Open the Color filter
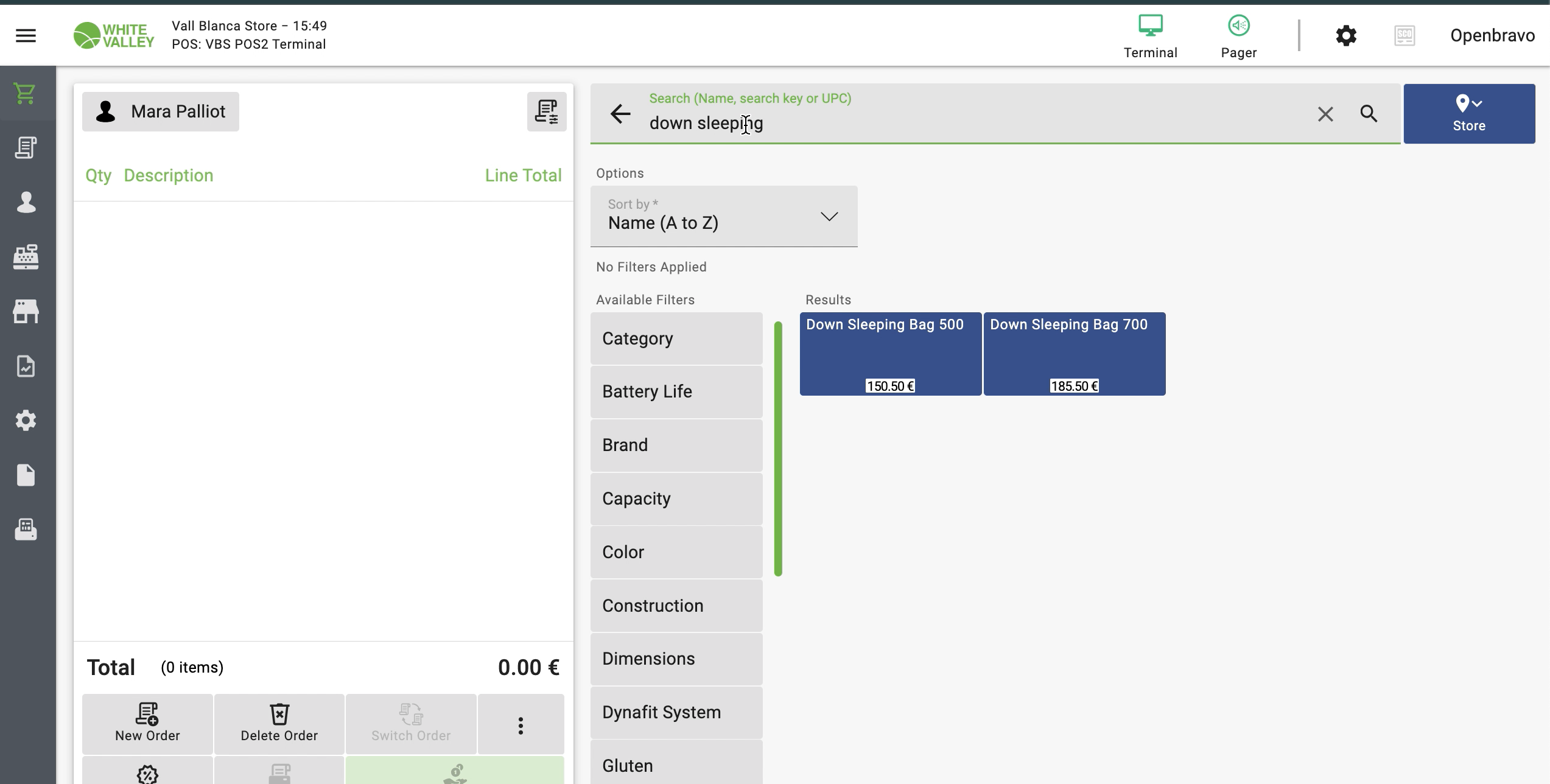The width and height of the screenshot is (1550, 784). pos(676,552)
